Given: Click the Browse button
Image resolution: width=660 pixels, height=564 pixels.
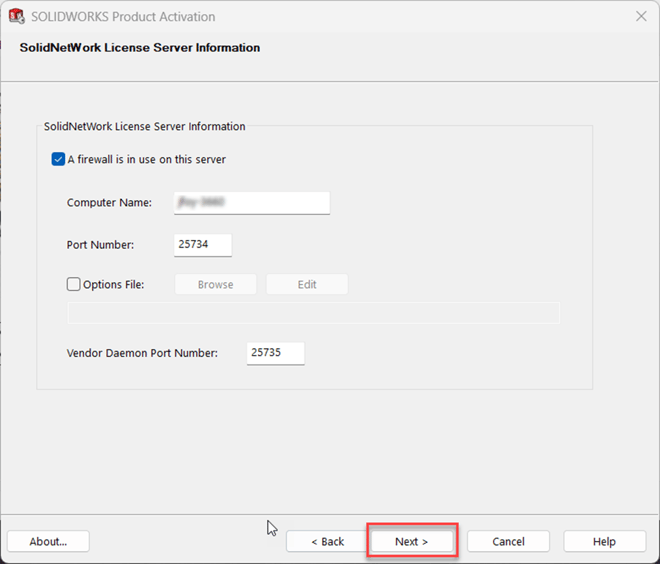Looking at the screenshot, I should pyautogui.click(x=216, y=285).
